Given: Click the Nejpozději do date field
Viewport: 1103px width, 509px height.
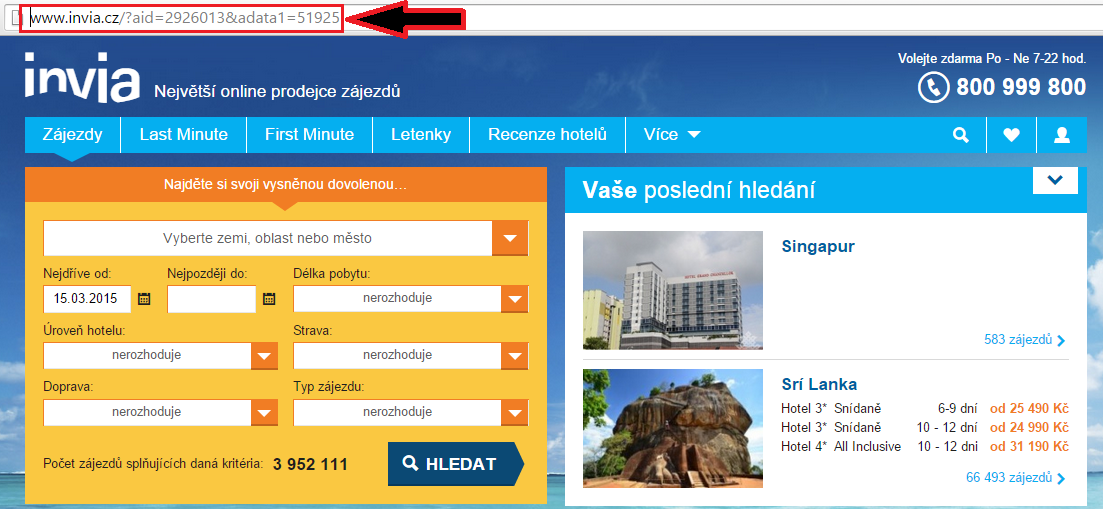Looking at the screenshot, I should 211,299.
